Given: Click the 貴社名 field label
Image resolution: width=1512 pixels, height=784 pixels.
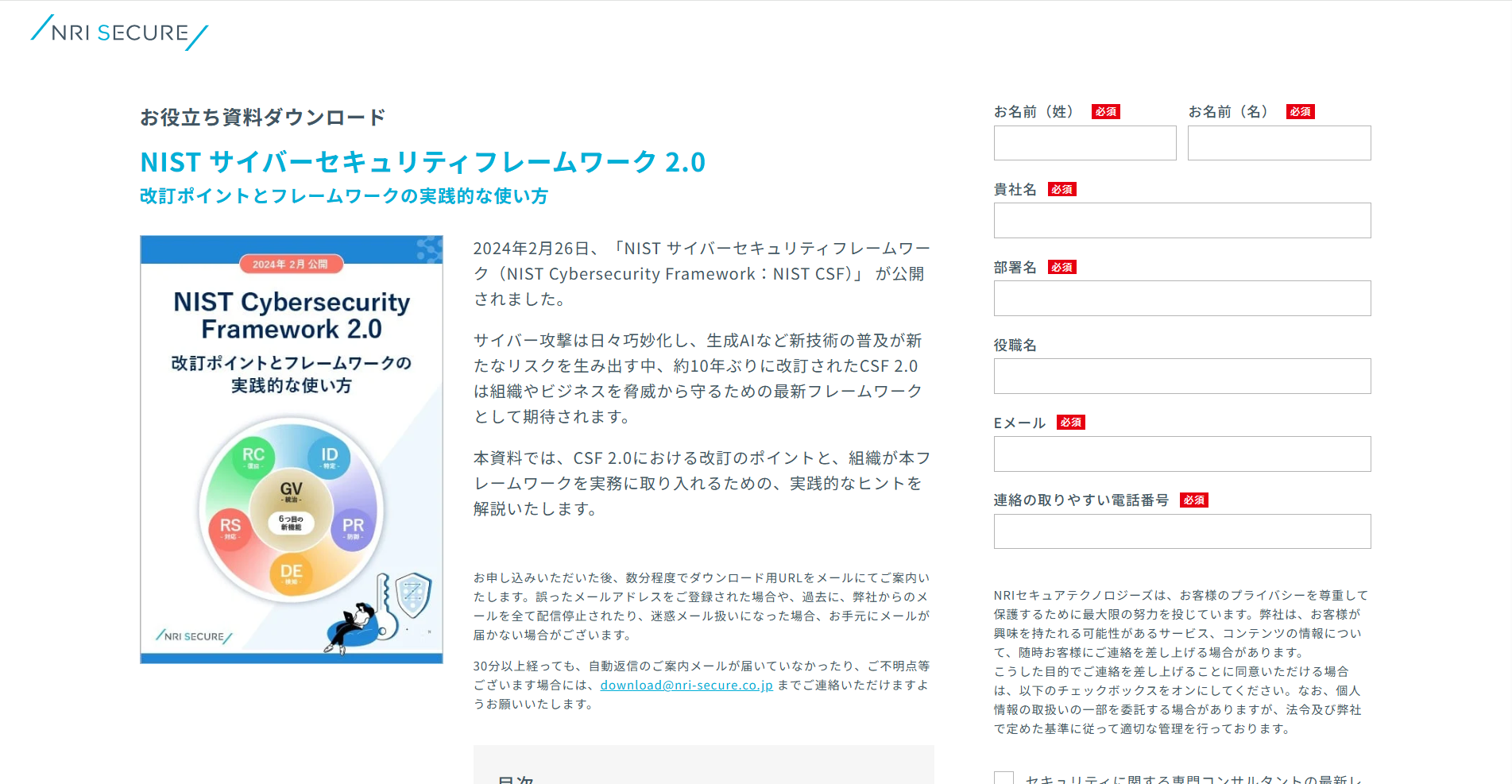Looking at the screenshot, I should tap(1015, 189).
